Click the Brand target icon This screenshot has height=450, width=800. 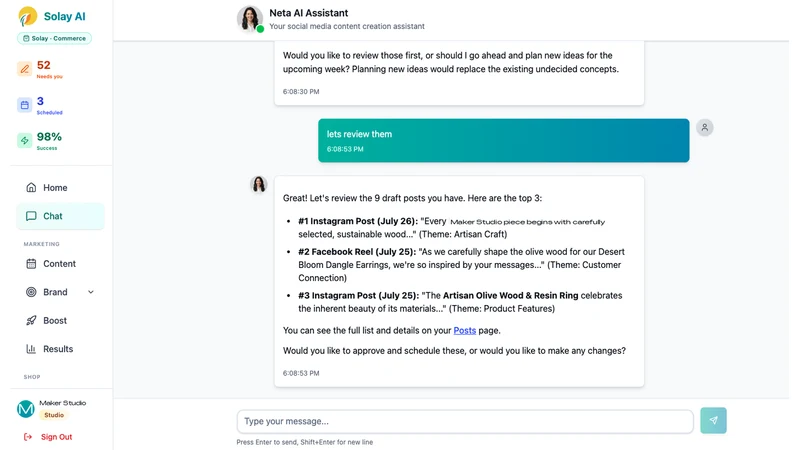(x=31, y=292)
